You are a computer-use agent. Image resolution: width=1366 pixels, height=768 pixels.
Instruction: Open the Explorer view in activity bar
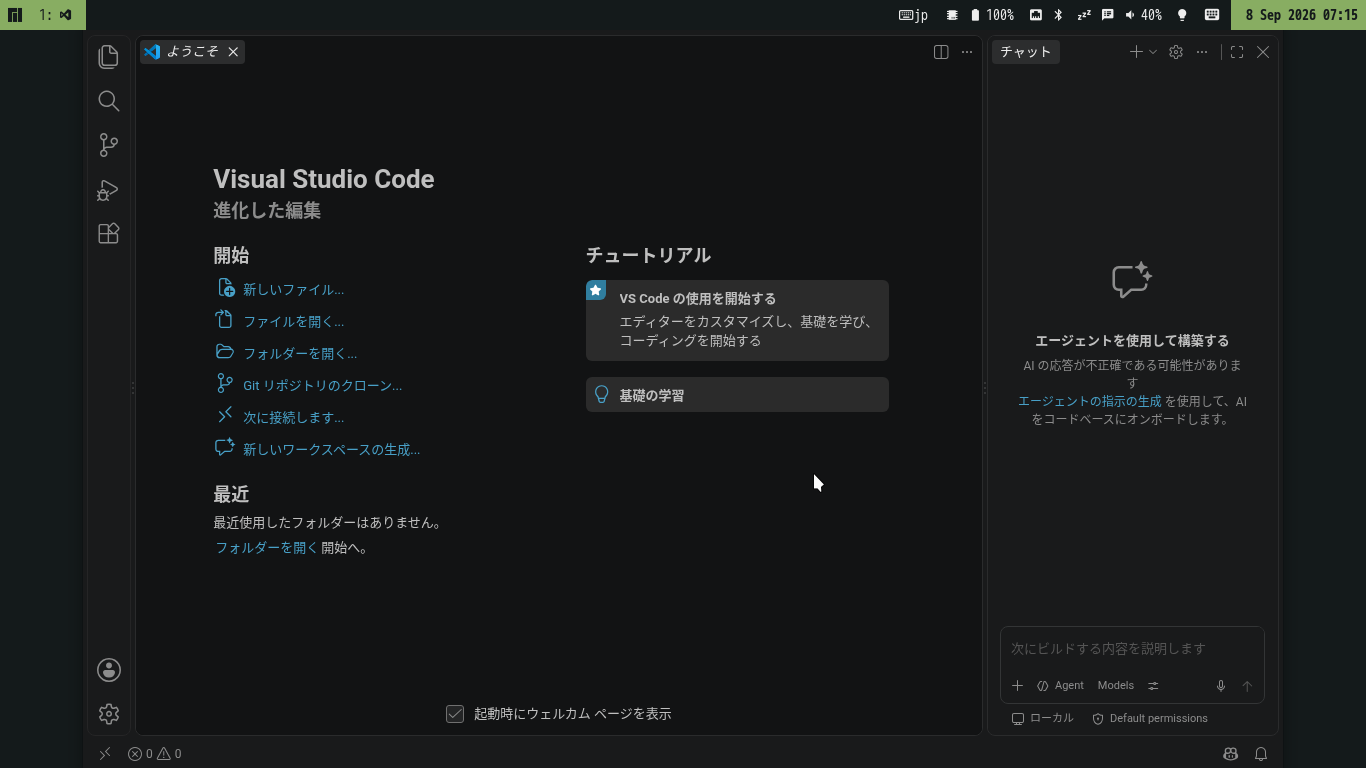(x=109, y=57)
